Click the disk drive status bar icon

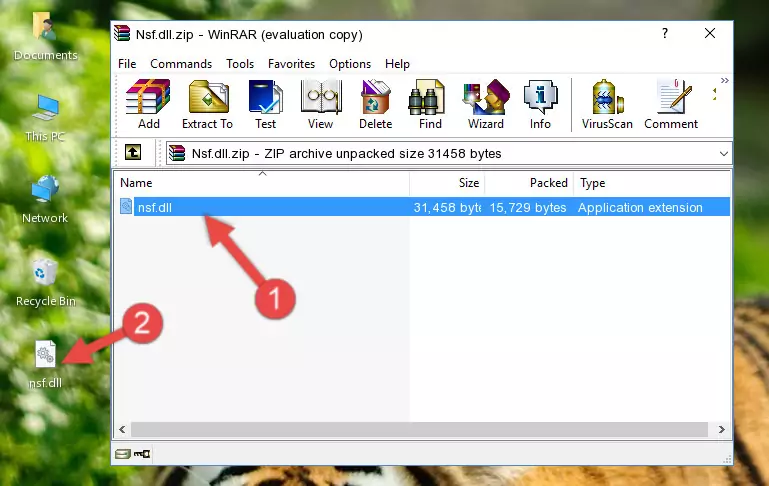point(123,454)
